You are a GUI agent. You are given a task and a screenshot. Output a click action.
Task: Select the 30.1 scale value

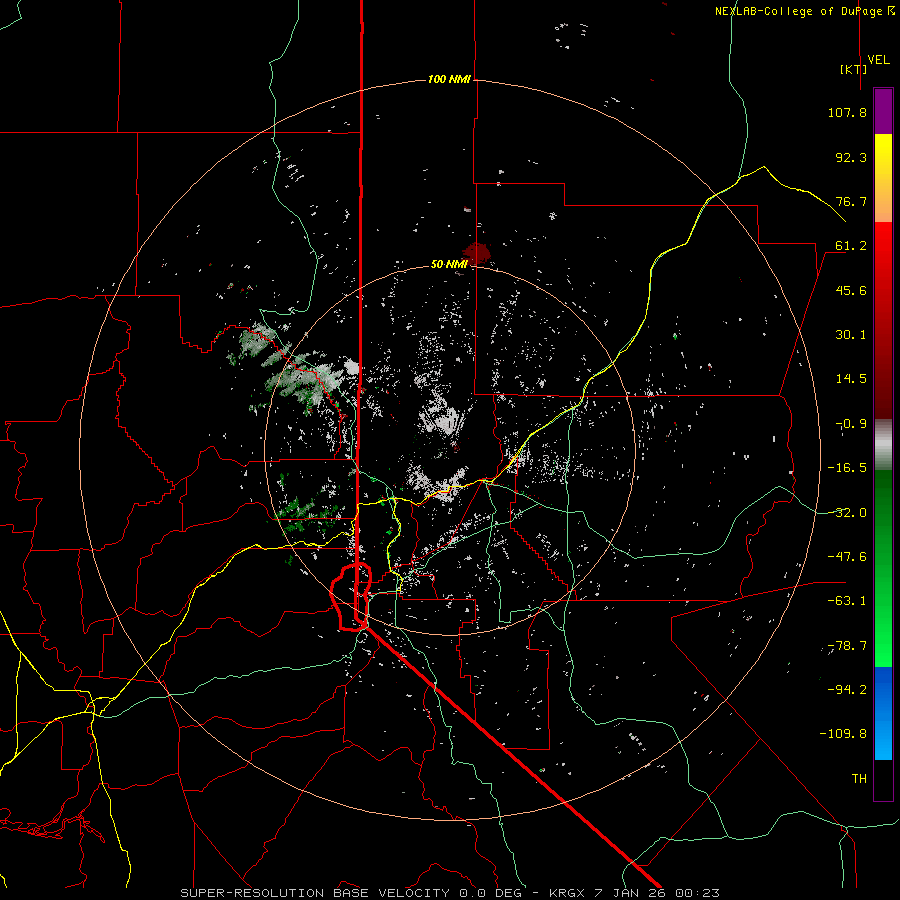pyautogui.click(x=851, y=335)
